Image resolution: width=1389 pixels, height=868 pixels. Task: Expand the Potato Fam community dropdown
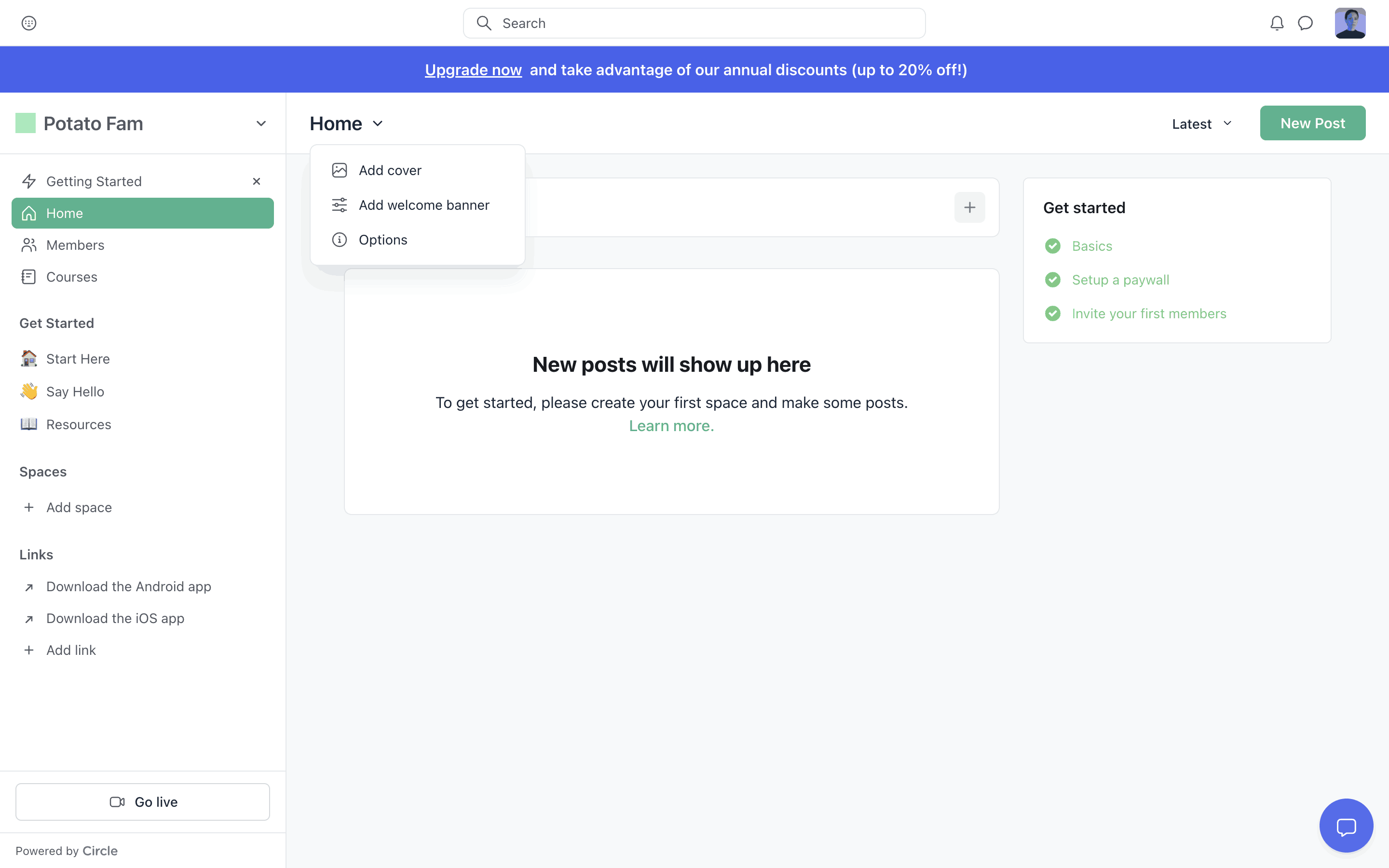coord(261,123)
